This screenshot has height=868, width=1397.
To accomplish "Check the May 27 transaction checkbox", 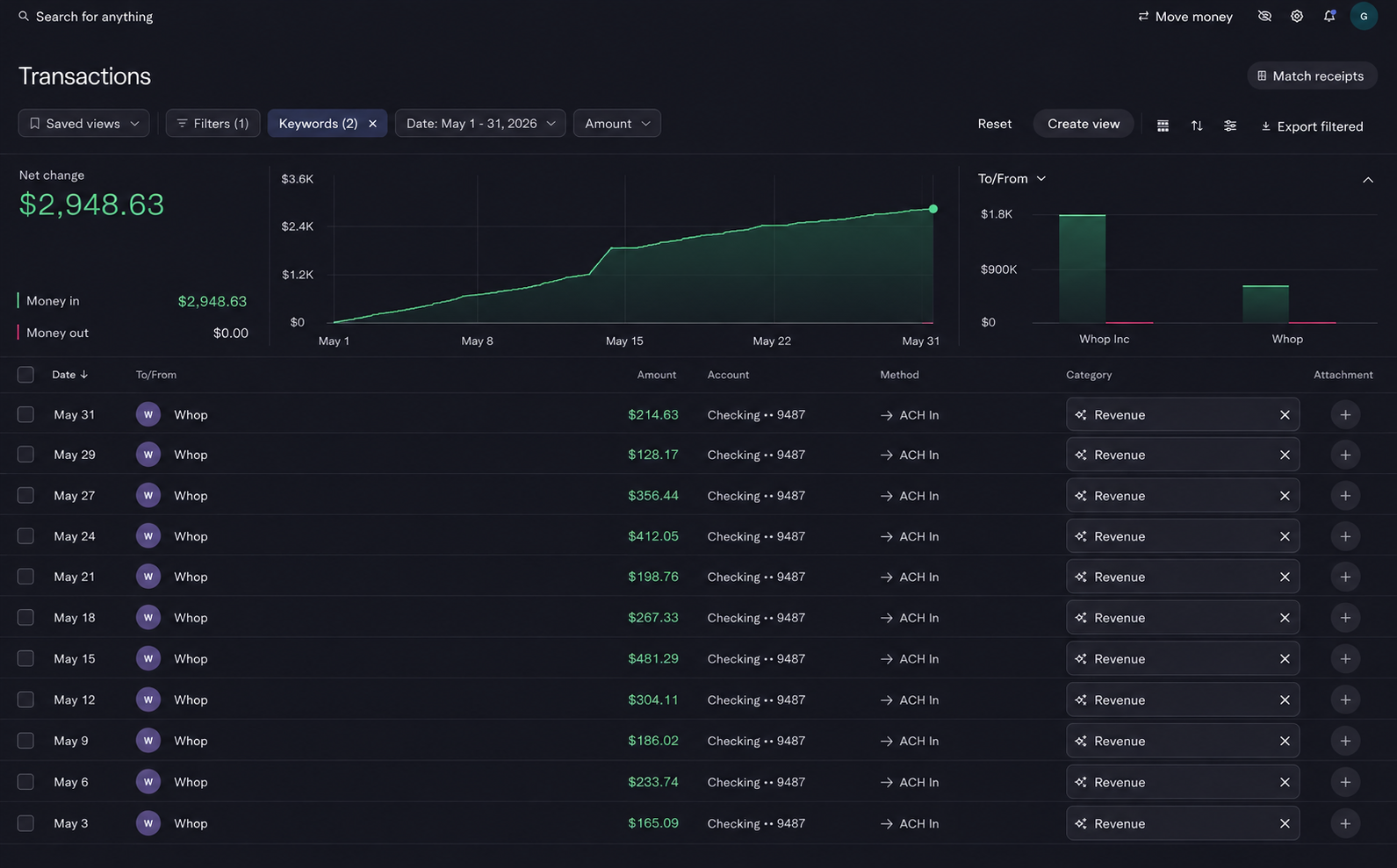I will coord(25,495).
